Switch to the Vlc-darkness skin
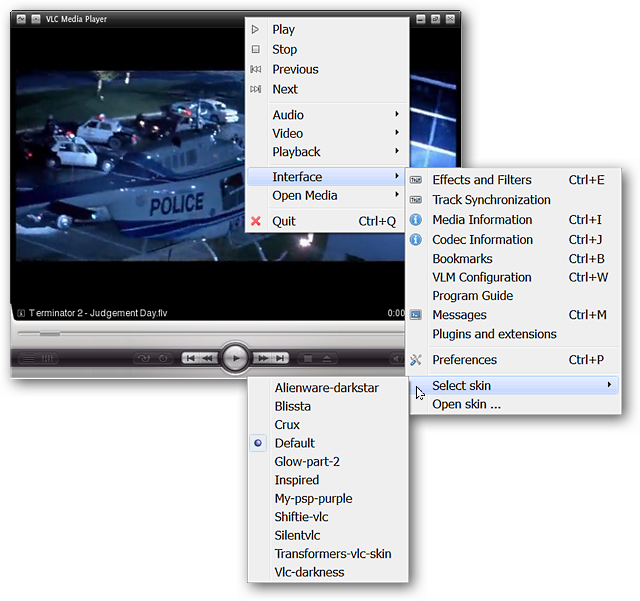Viewport: 640px width, 601px height. [x=309, y=572]
